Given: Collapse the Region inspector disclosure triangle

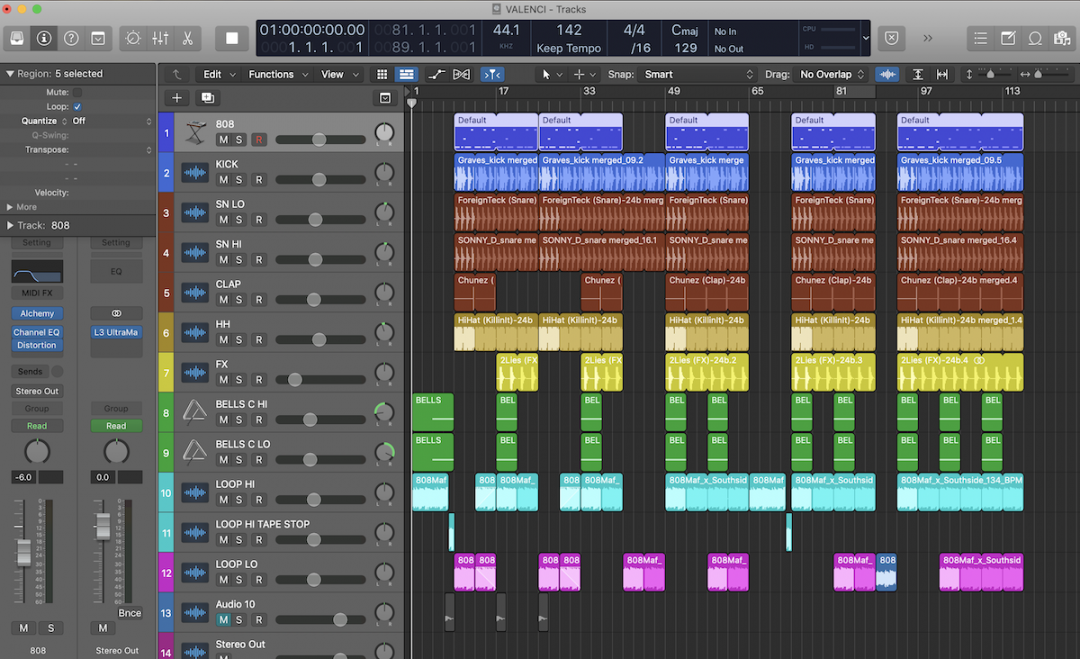Looking at the screenshot, I should pos(10,73).
